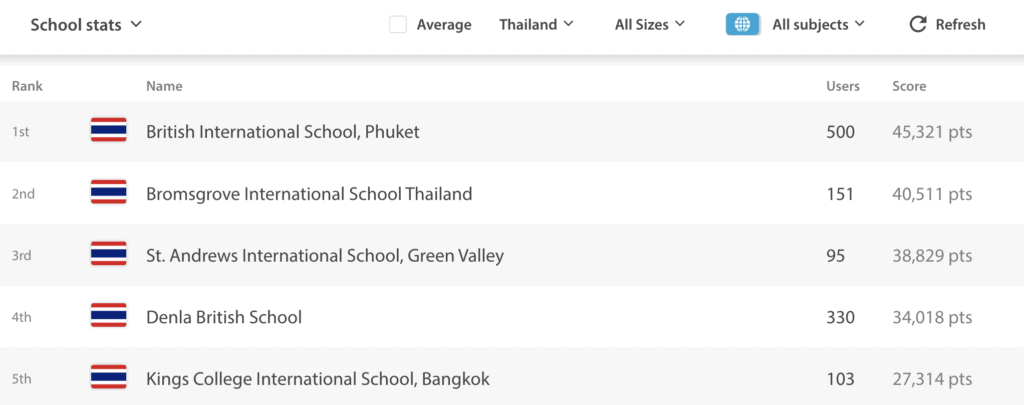The image size is (1024, 405).
Task: Click flag icon beside Bromsgrove International School
Action: point(108,193)
